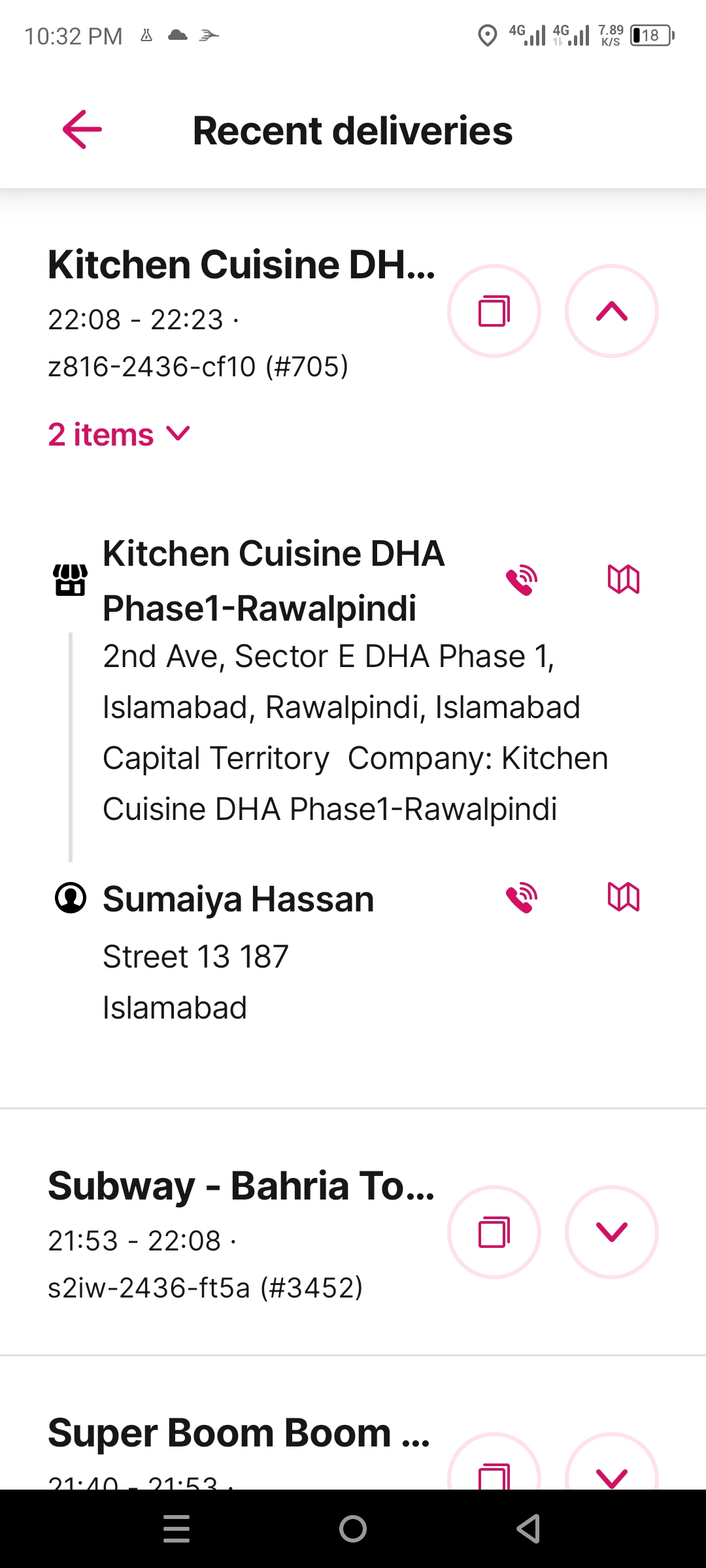Image resolution: width=706 pixels, height=1568 pixels.
Task: Copy Kitchen Cuisine order z816-2436-cf10
Action: [x=494, y=311]
